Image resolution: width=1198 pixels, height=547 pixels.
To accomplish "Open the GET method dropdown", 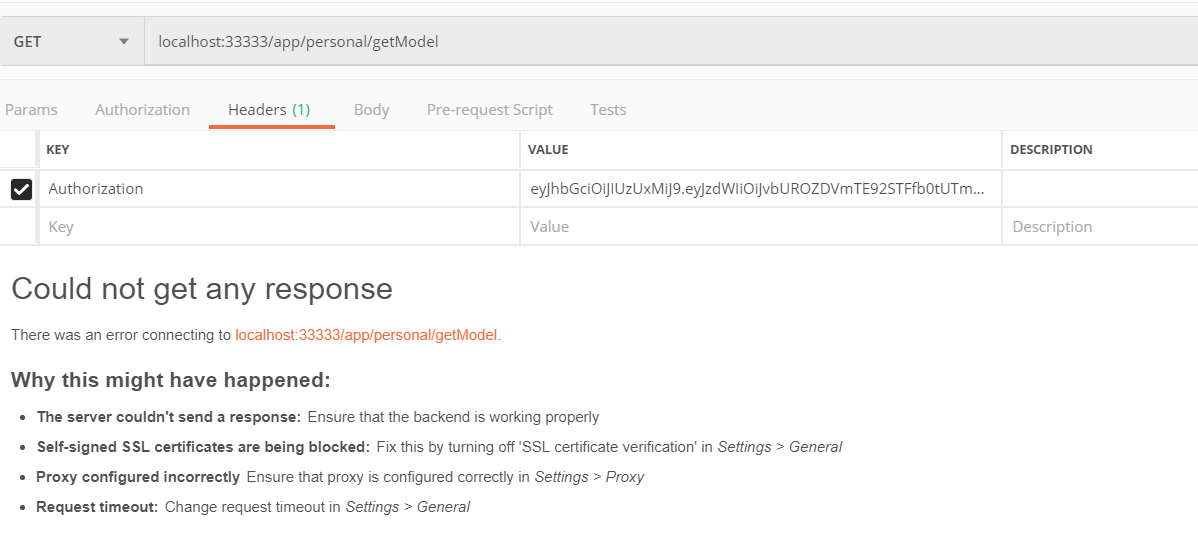I will pyautogui.click(x=72, y=41).
